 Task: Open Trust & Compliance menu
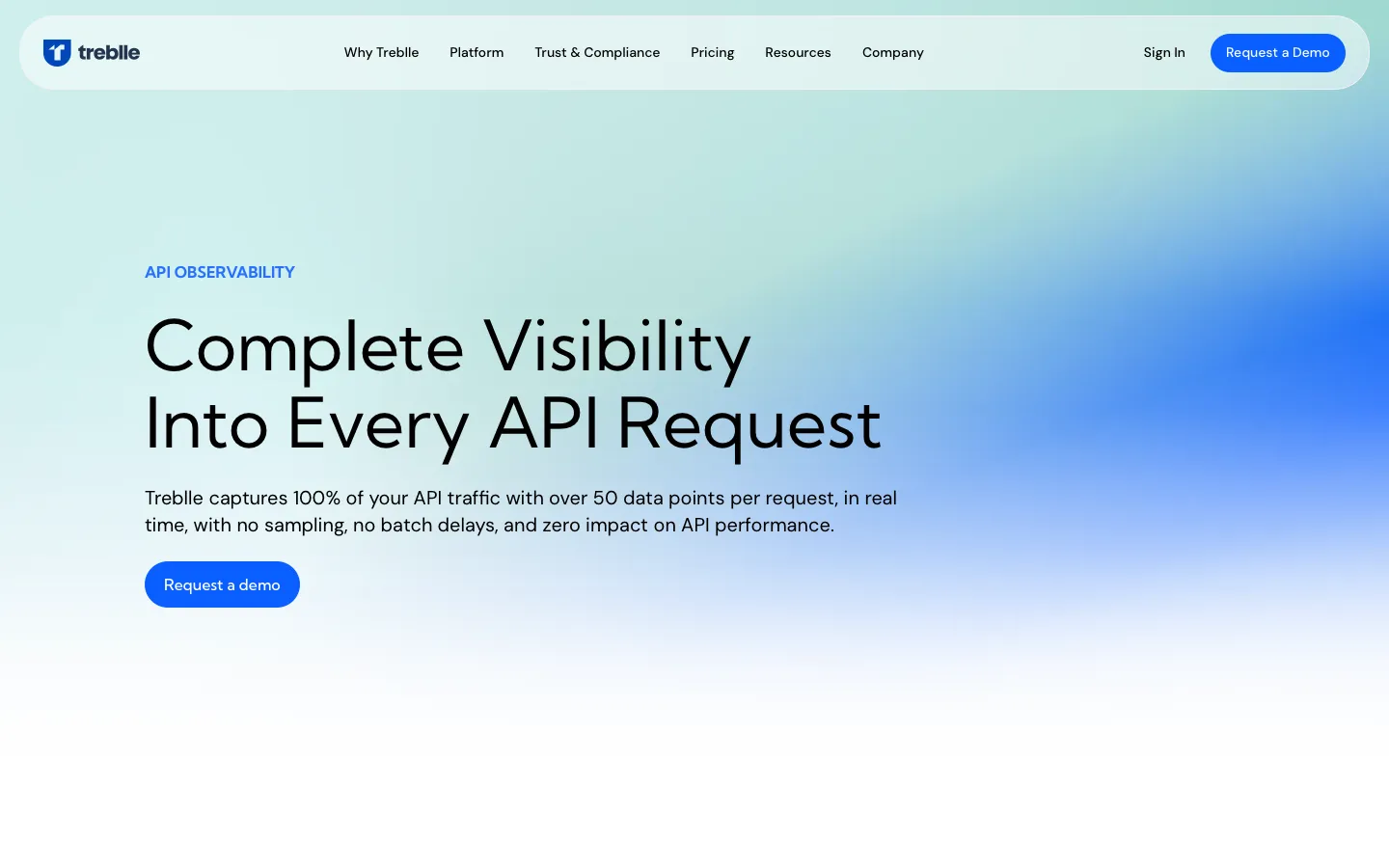597,52
